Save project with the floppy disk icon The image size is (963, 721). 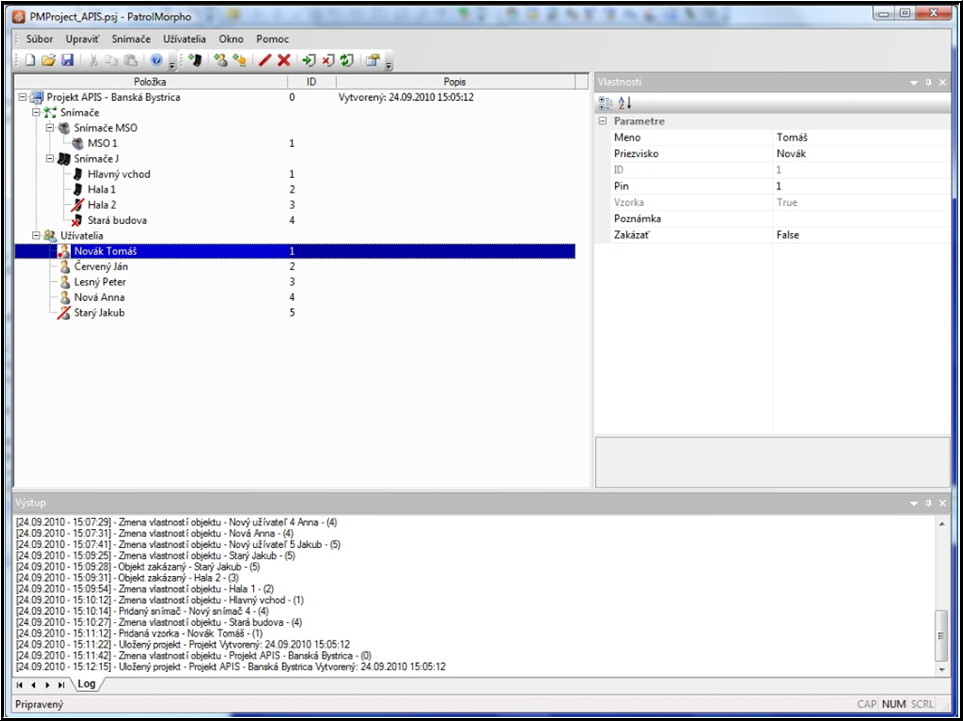pos(67,61)
